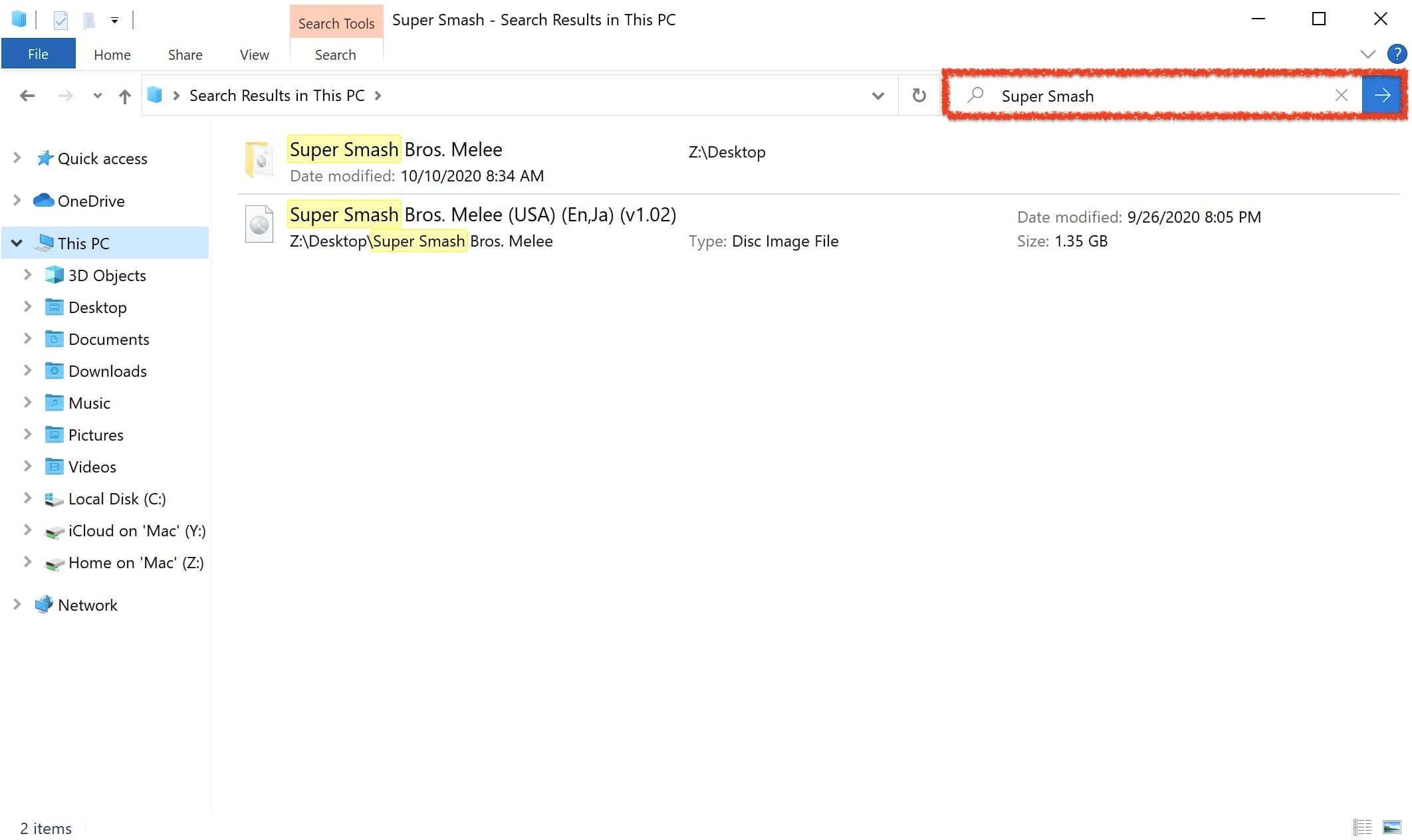Open the File menu
The width and height of the screenshot is (1412, 840).
click(37, 54)
